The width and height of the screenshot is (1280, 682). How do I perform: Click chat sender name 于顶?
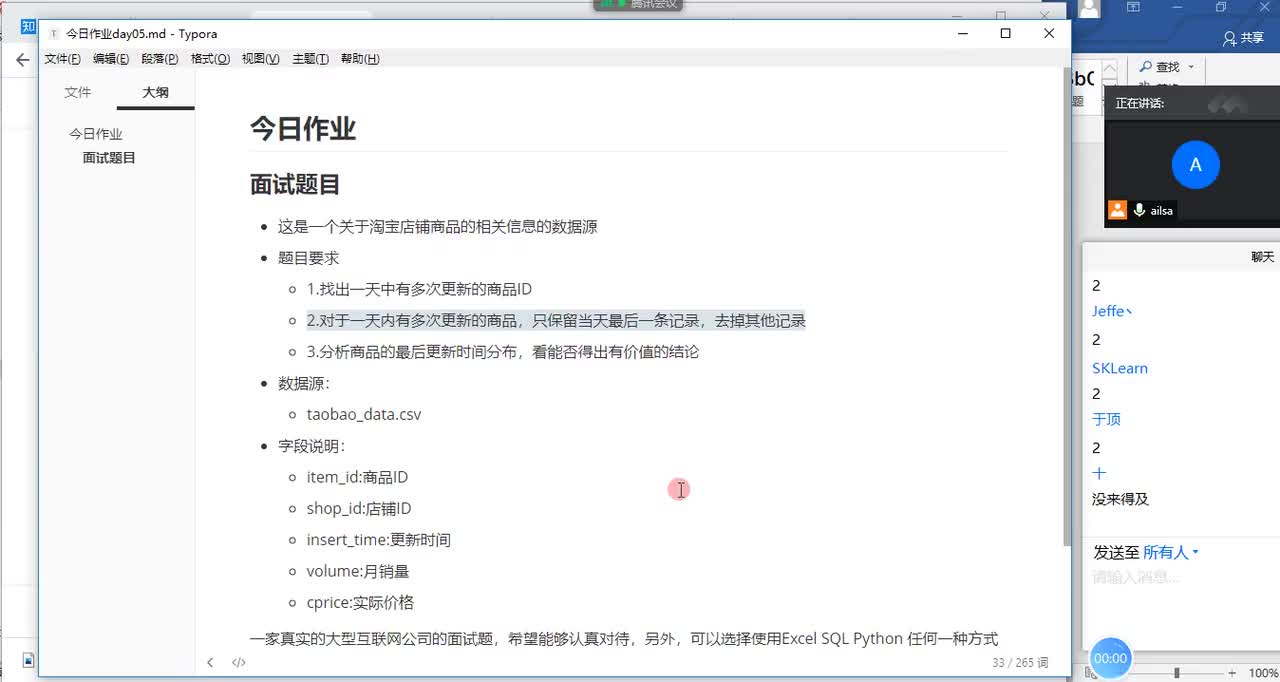[x=1106, y=420]
